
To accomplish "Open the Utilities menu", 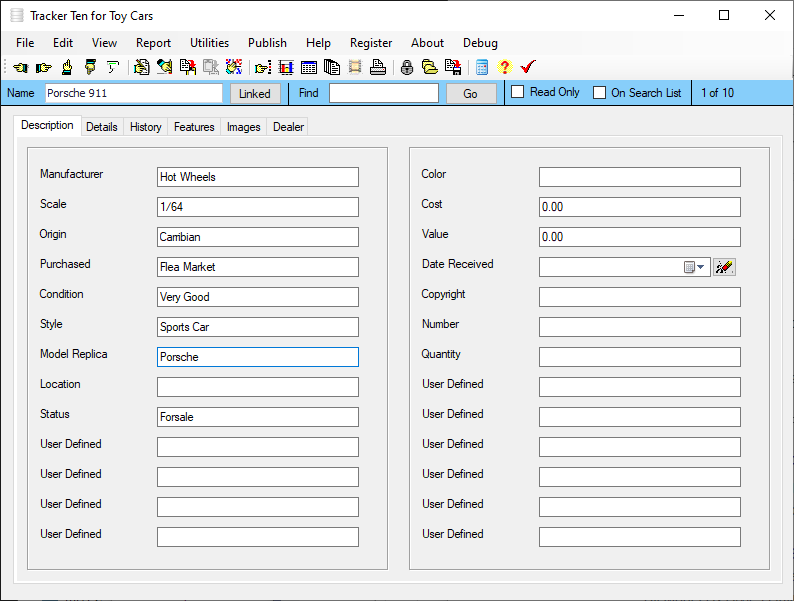I will pos(209,43).
